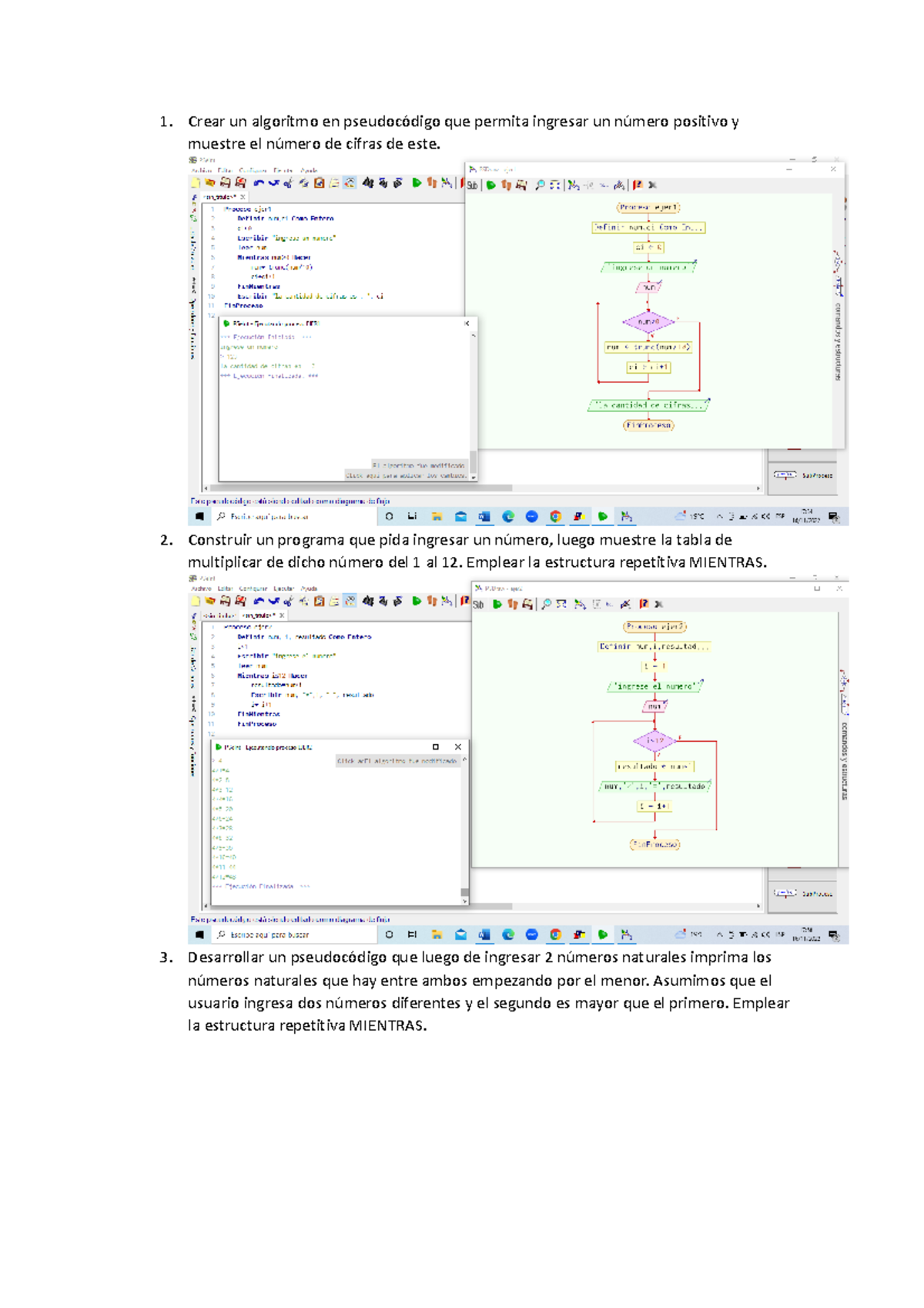The image size is (924, 1308).
Task: Open the Archivo menu in exercise 2 PSeInt window
Action: click(x=202, y=589)
